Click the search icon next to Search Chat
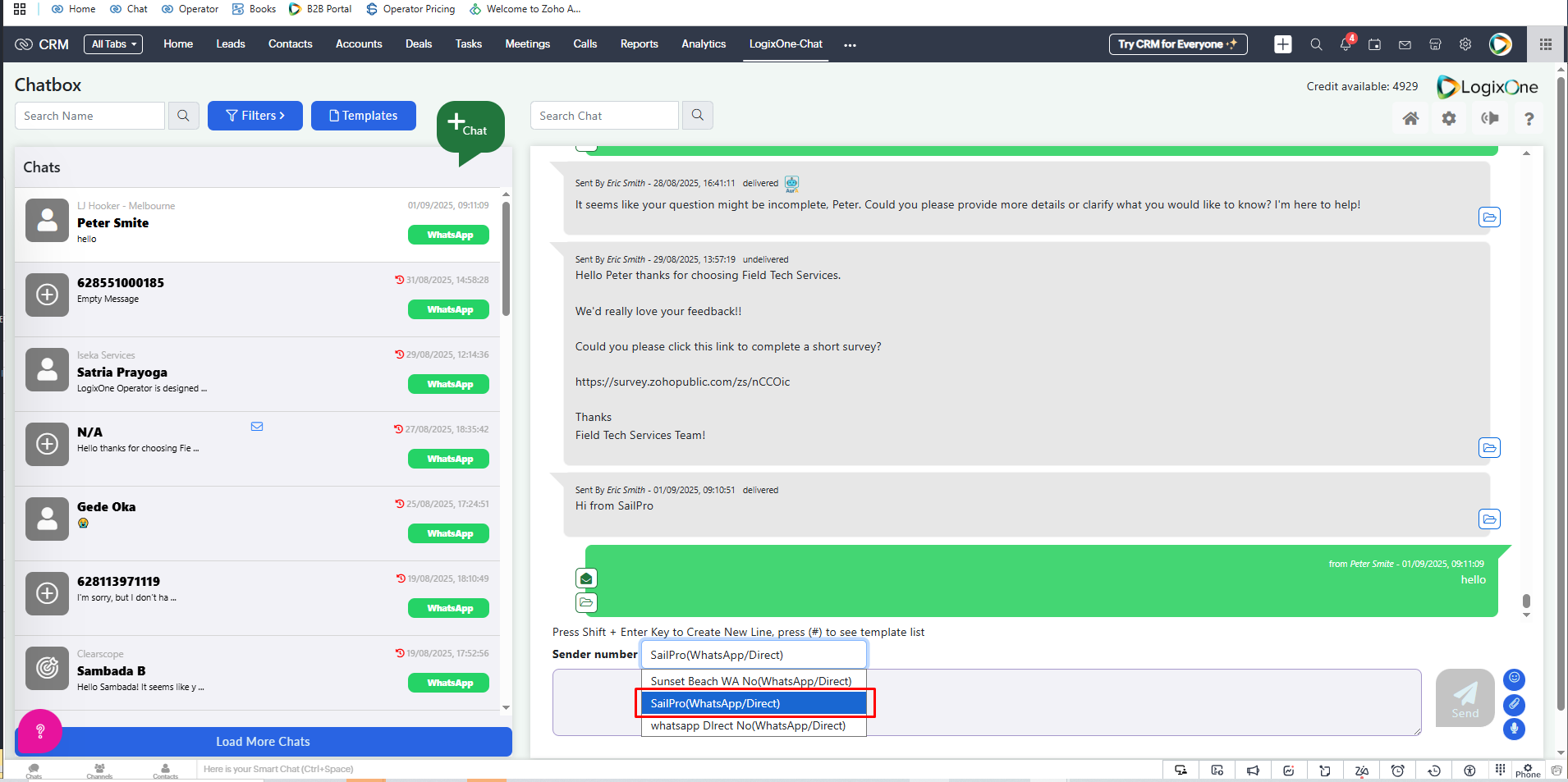Screen dimensions: 1568x782 click(698, 115)
